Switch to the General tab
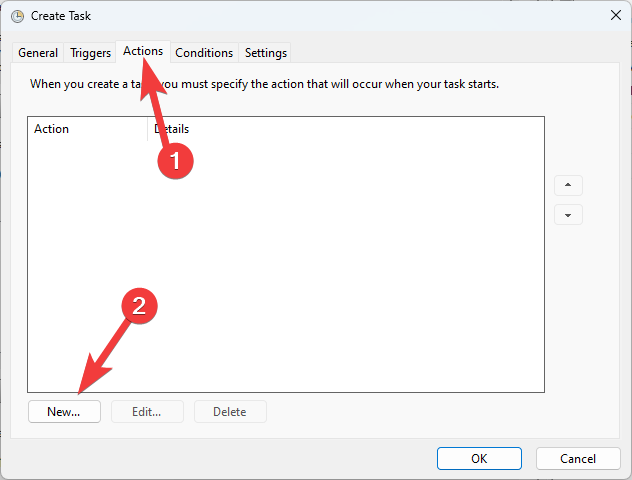 tap(38, 53)
